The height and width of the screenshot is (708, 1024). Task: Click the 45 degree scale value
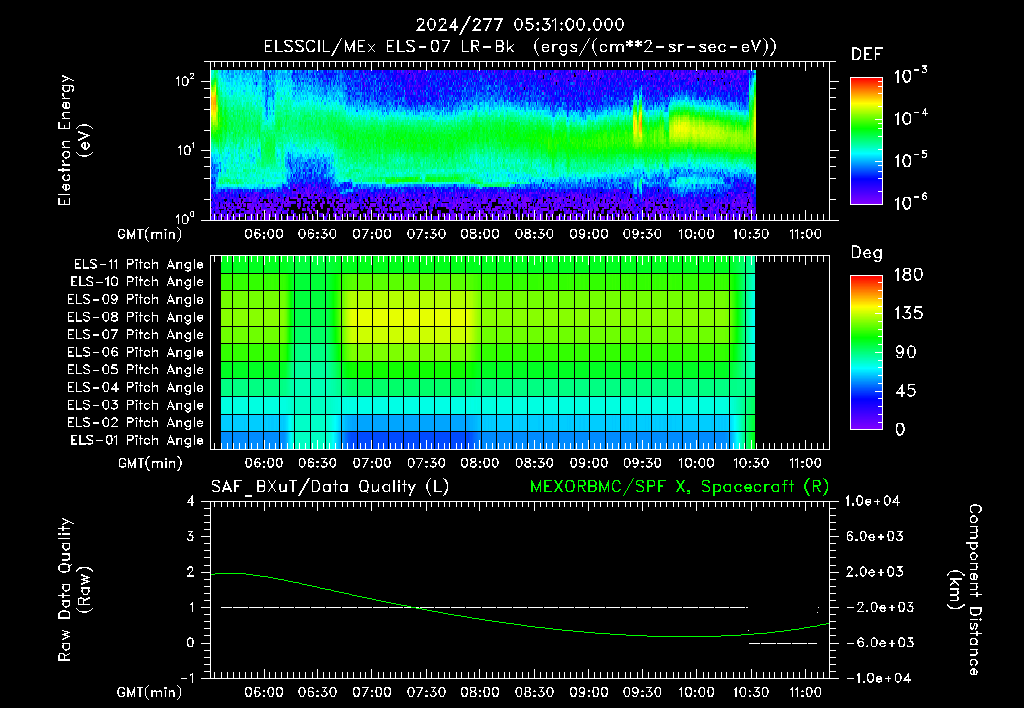906,391
